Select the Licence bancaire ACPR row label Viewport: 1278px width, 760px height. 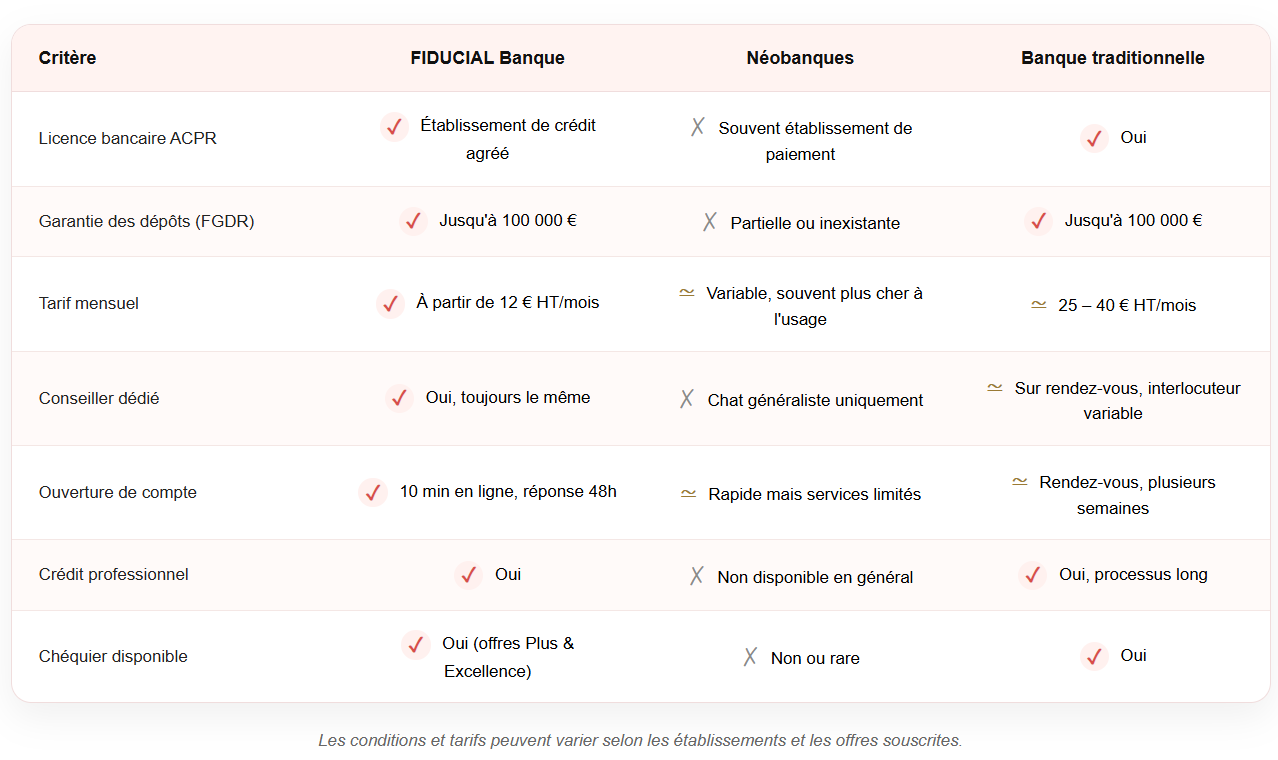pos(128,138)
